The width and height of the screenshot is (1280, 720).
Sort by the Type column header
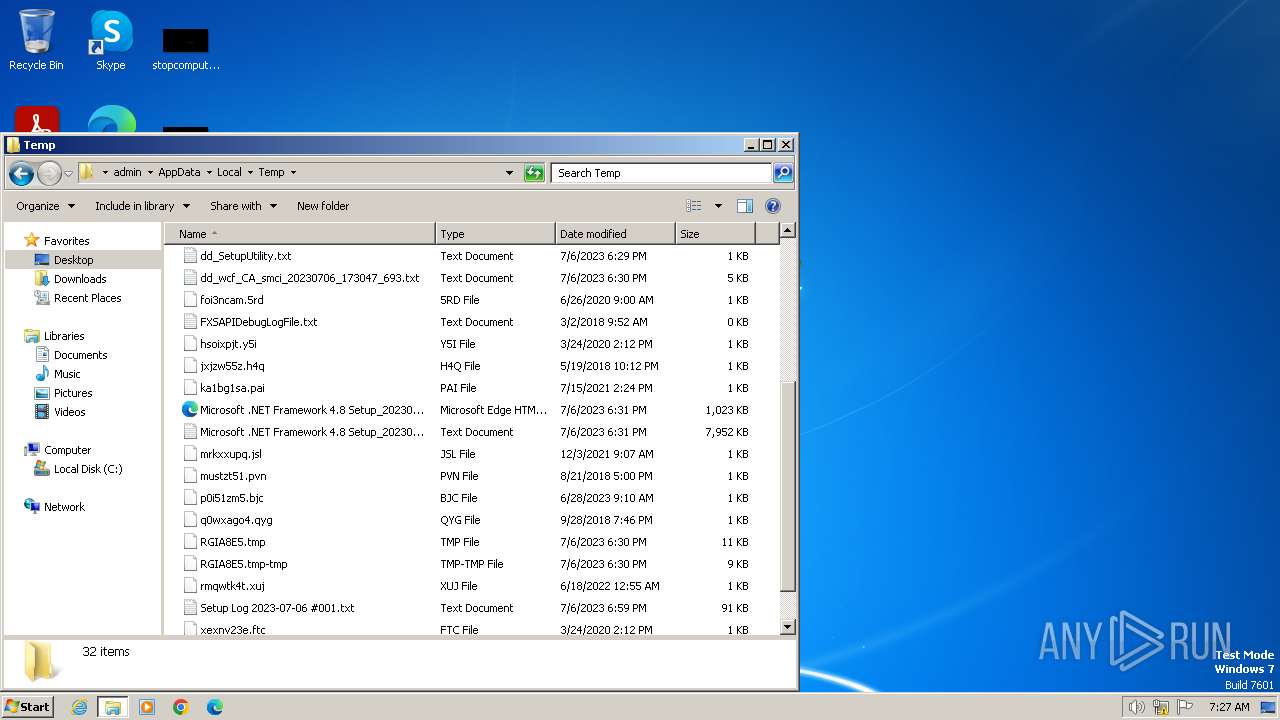click(495, 234)
